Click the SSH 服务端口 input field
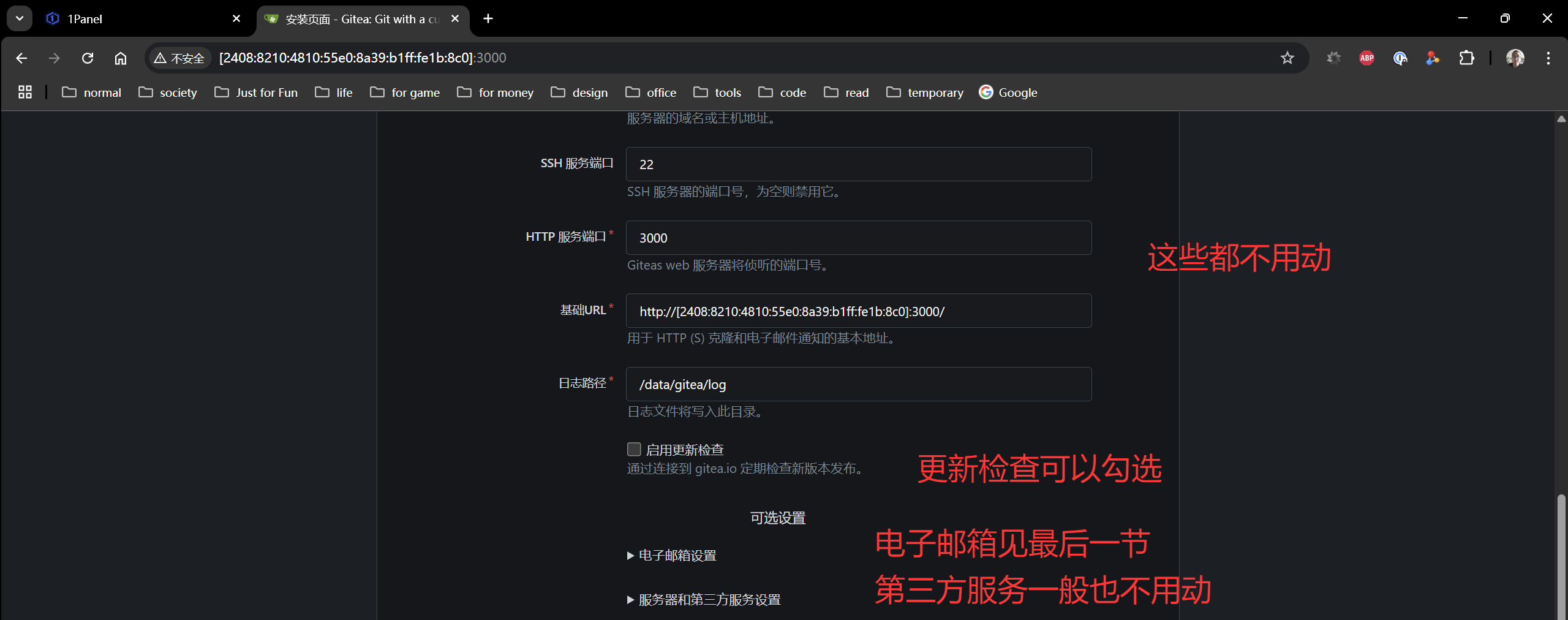This screenshot has width=1568, height=620. [858, 164]
